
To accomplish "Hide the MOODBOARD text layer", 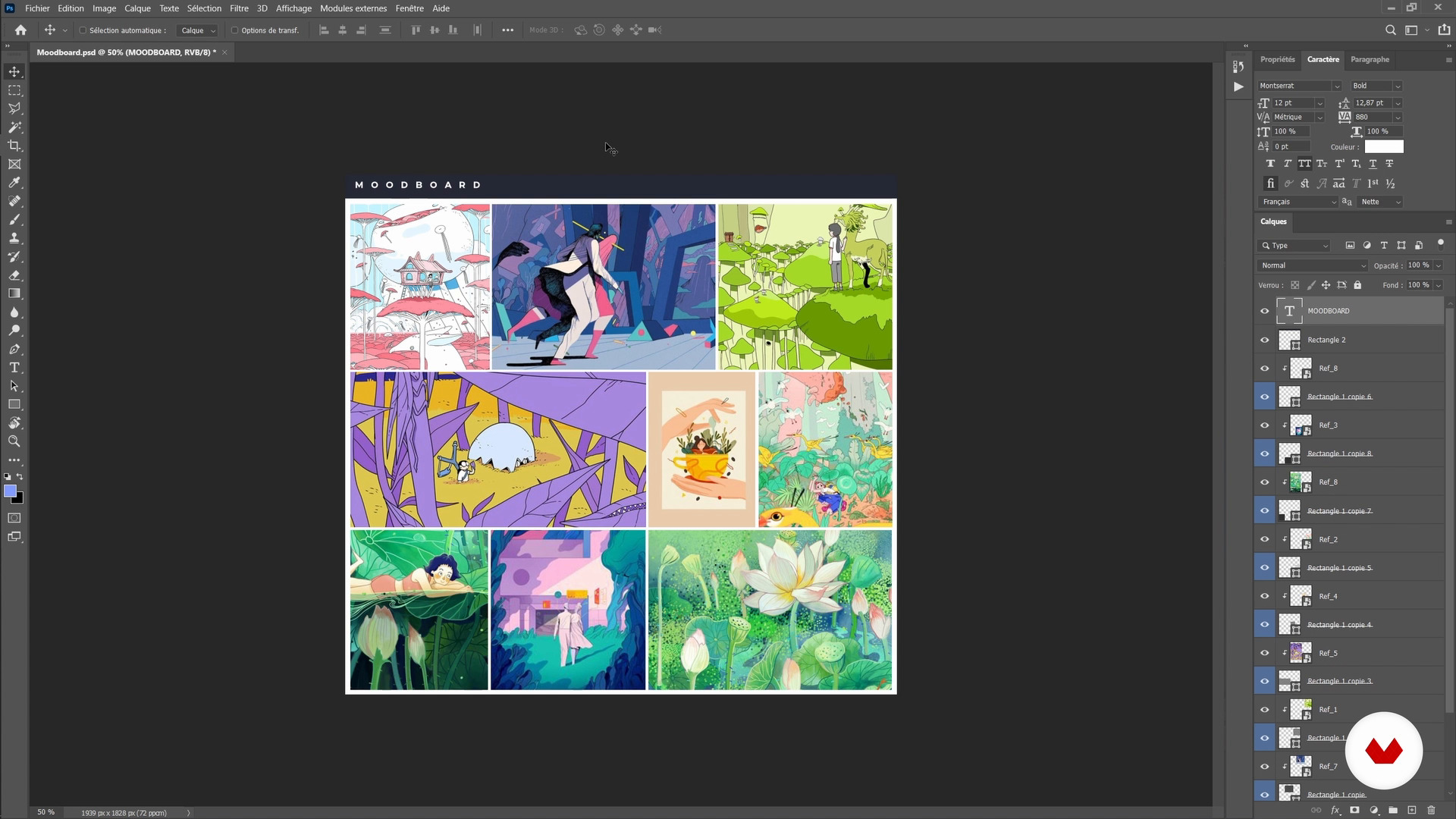I will tap(1264, 311).
